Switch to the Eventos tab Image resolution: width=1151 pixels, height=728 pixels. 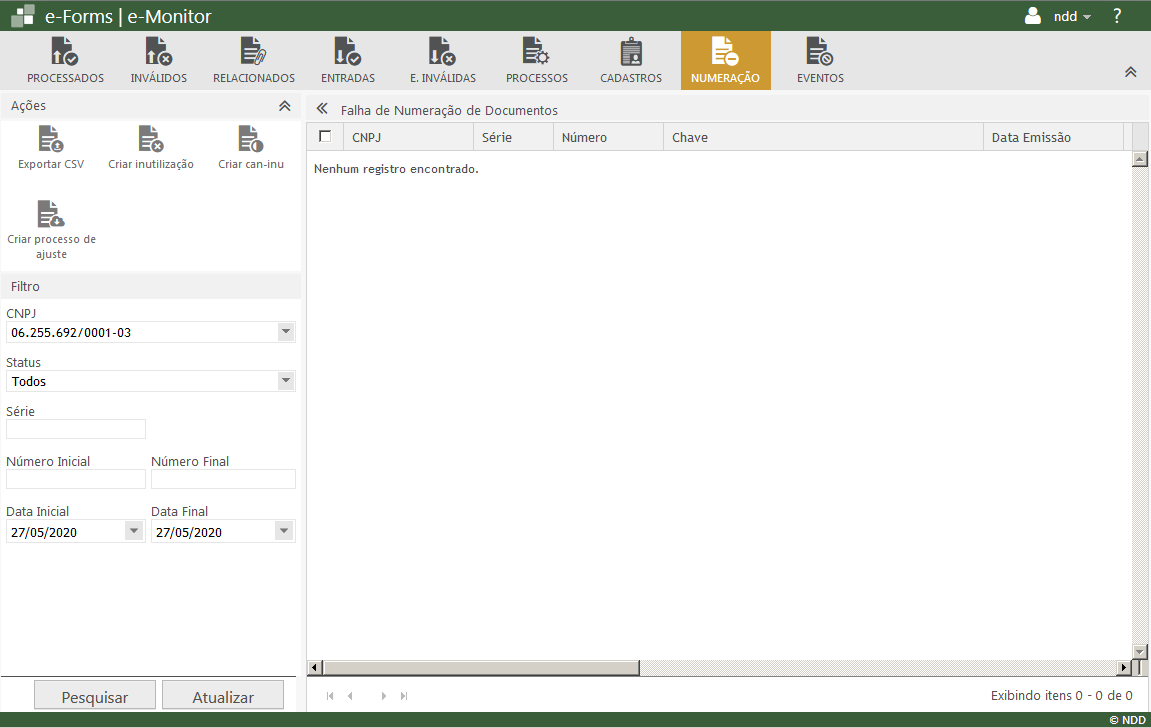pos(820,61)
